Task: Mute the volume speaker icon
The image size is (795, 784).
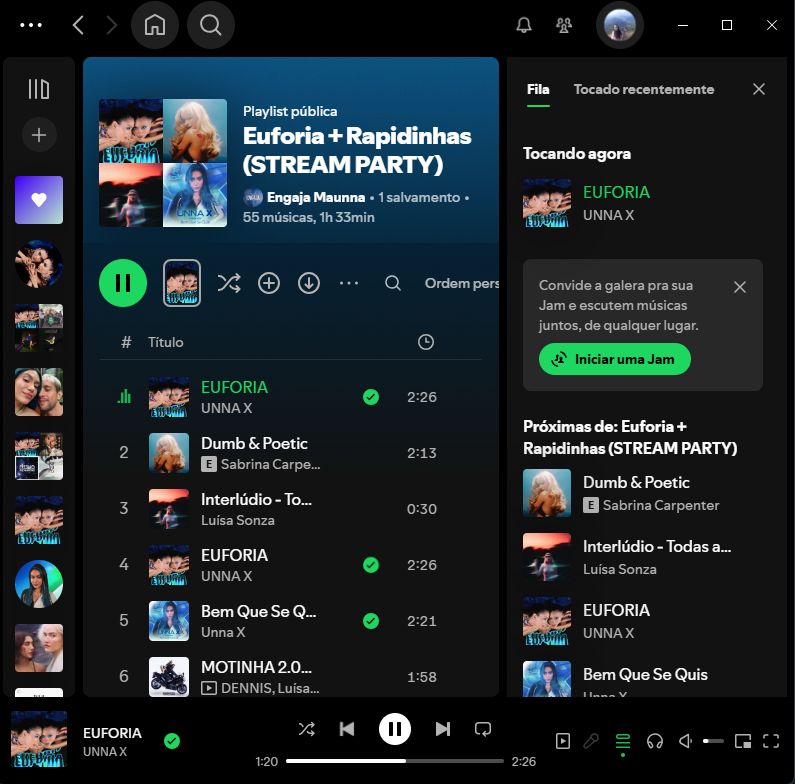Action: click(685, 741)
